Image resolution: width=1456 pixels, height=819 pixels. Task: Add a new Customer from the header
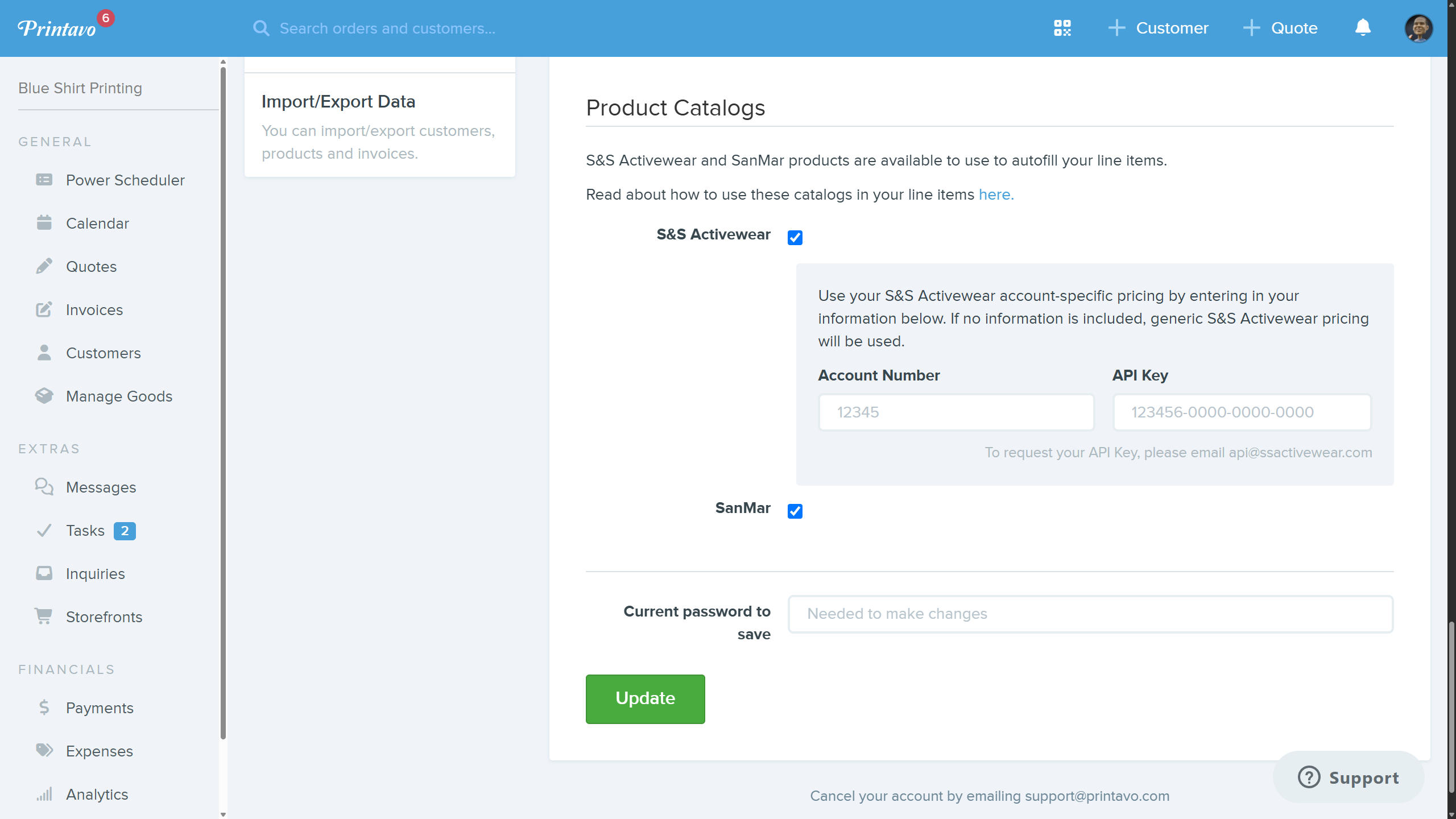1158,28
